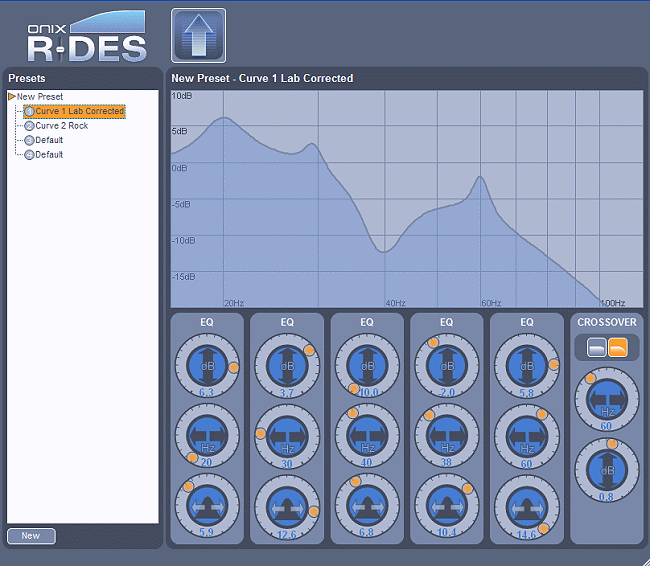Click the crossover dB knob showing 0.8
650x566 pixels.
pyautogui.click(x=607, y=469)
